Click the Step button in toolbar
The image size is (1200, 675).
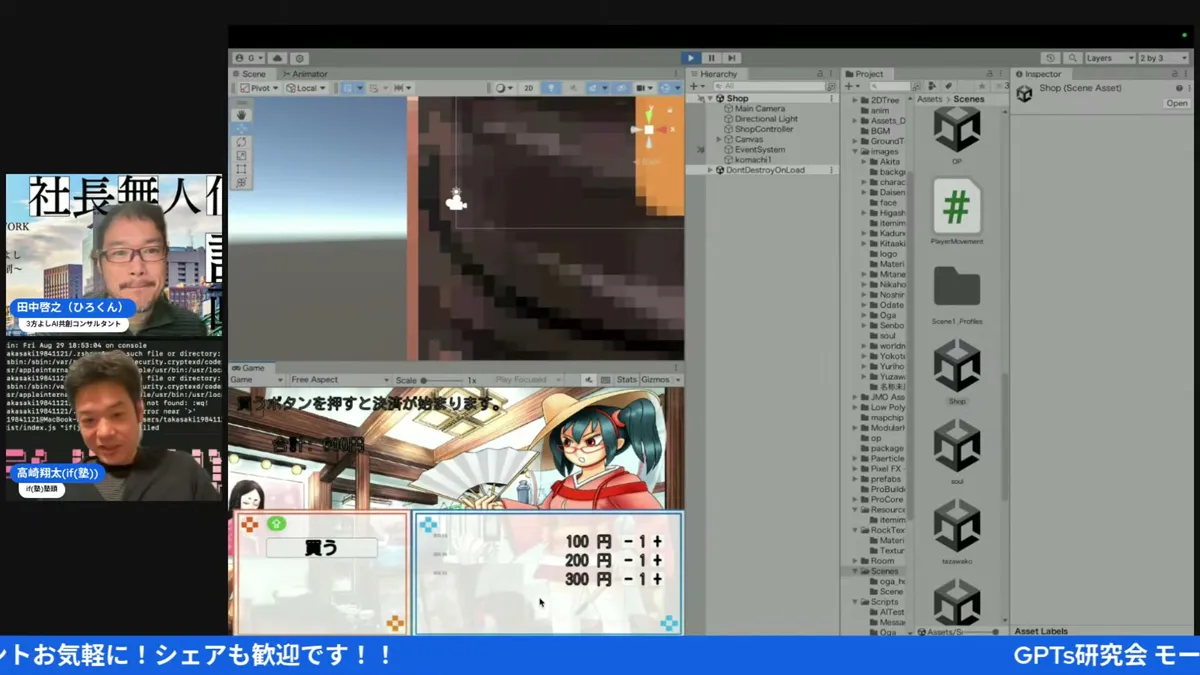[x=732, y=58]
